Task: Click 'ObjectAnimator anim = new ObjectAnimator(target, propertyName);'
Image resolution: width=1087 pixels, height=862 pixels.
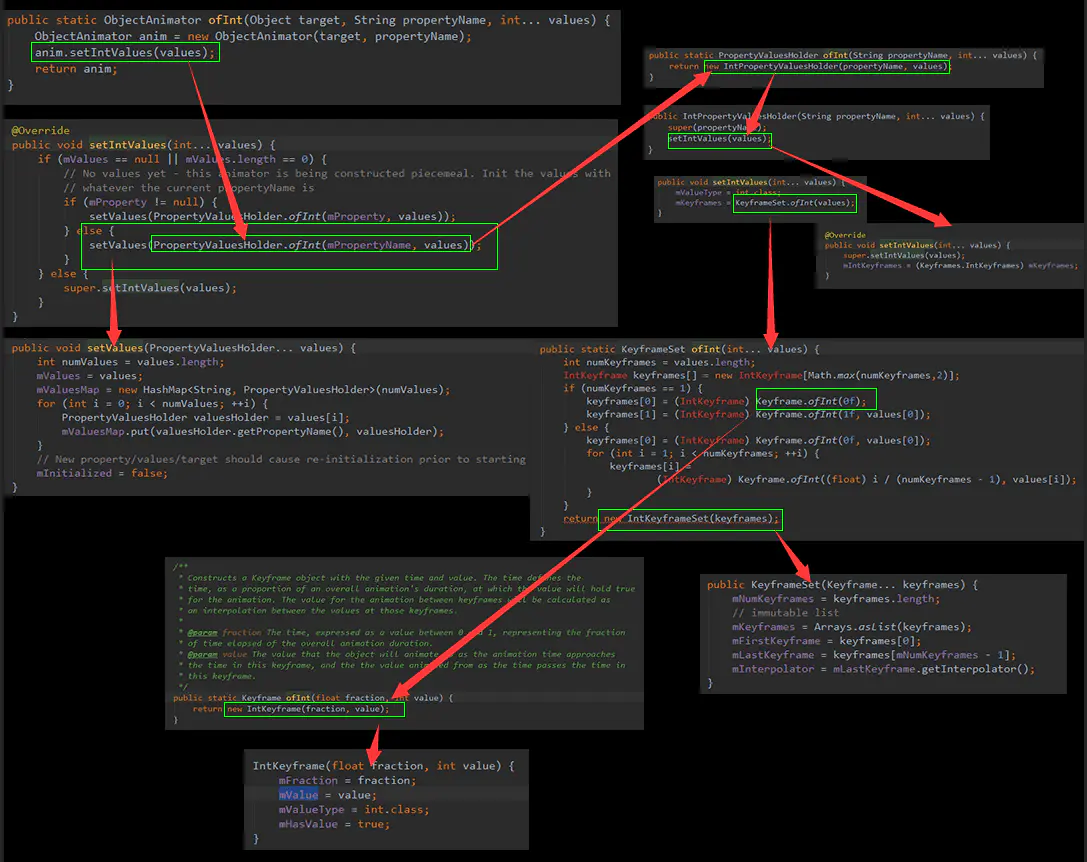Action: [x=253, y=37]
